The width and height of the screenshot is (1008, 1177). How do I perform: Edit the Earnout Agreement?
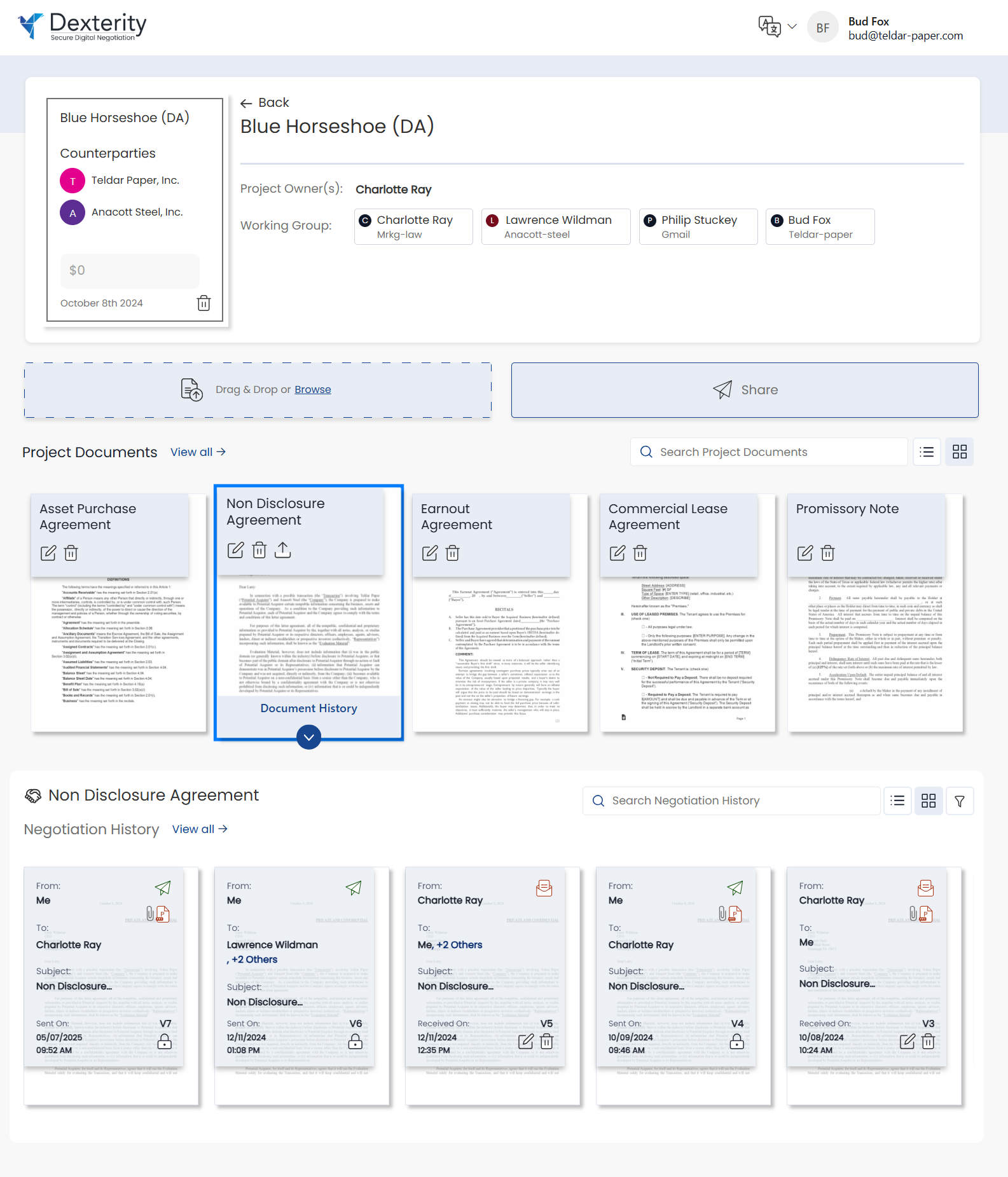[x=430, y=553]
